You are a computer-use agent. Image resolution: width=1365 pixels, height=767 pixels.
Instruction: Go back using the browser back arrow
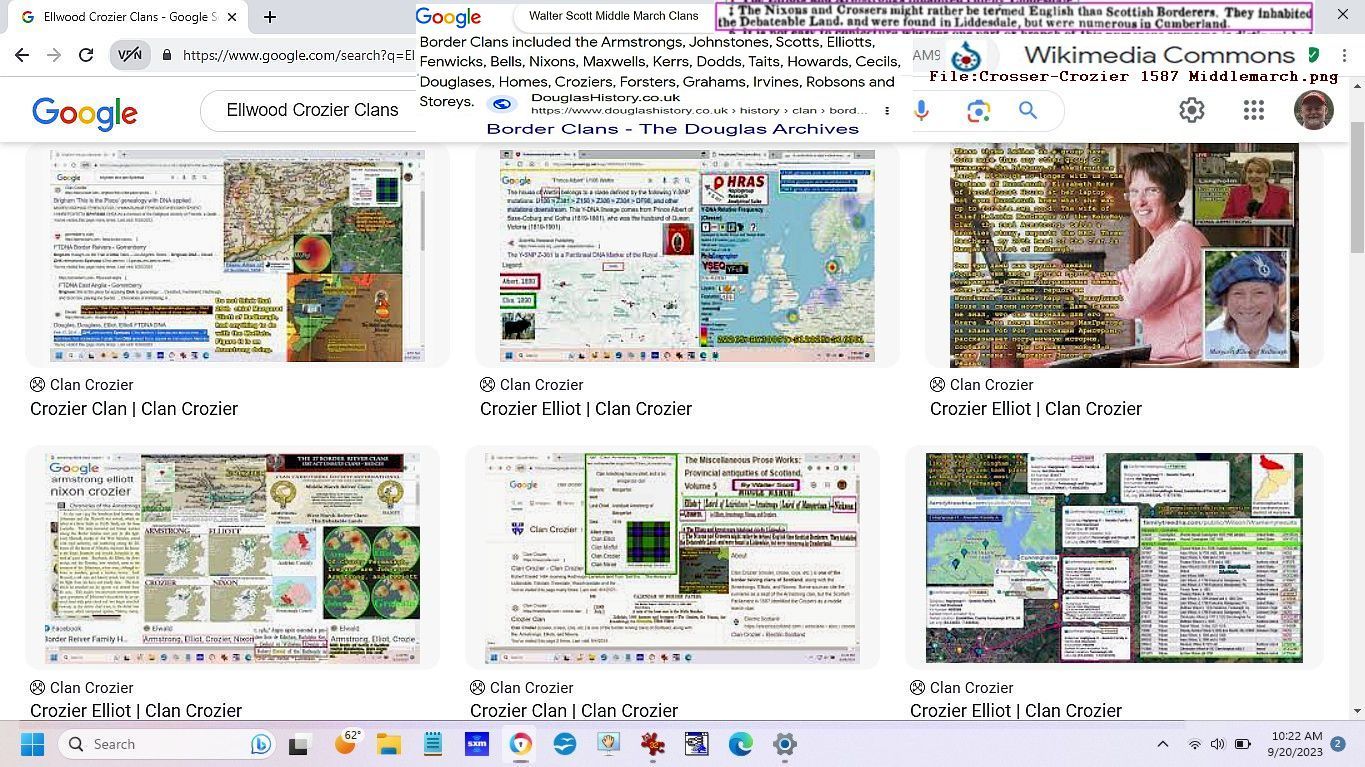point(23,55)
